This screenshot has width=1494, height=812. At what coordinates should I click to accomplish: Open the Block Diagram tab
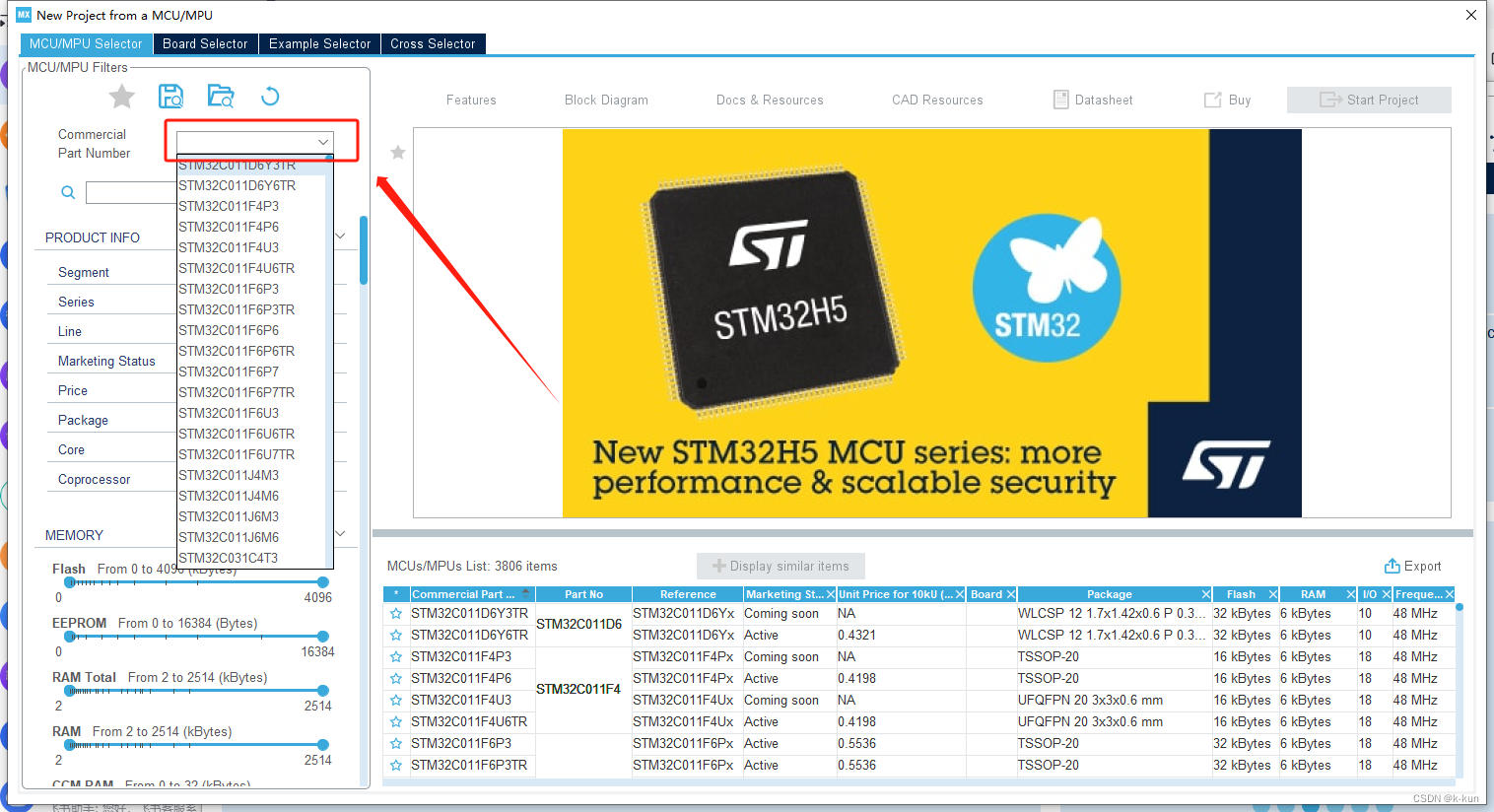pos(606,100)
